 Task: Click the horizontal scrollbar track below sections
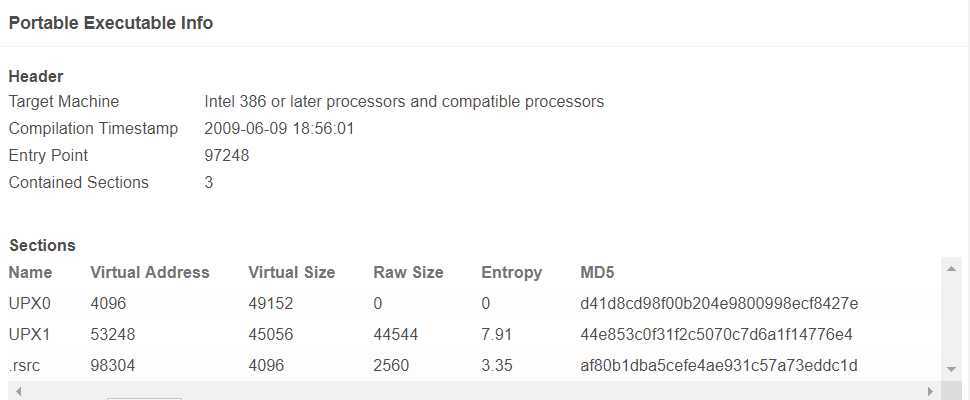pos(474,391)
